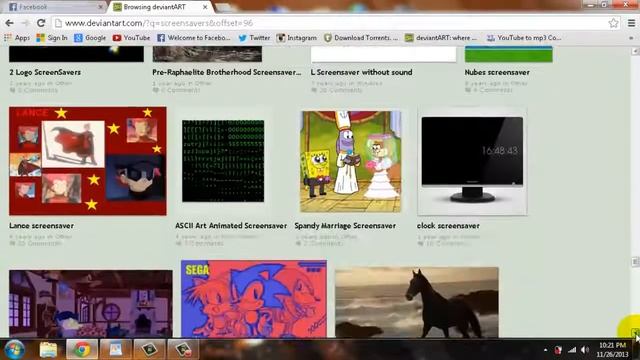
Task: Open the Windows Start menu orb
Action: tap(14, 349)
